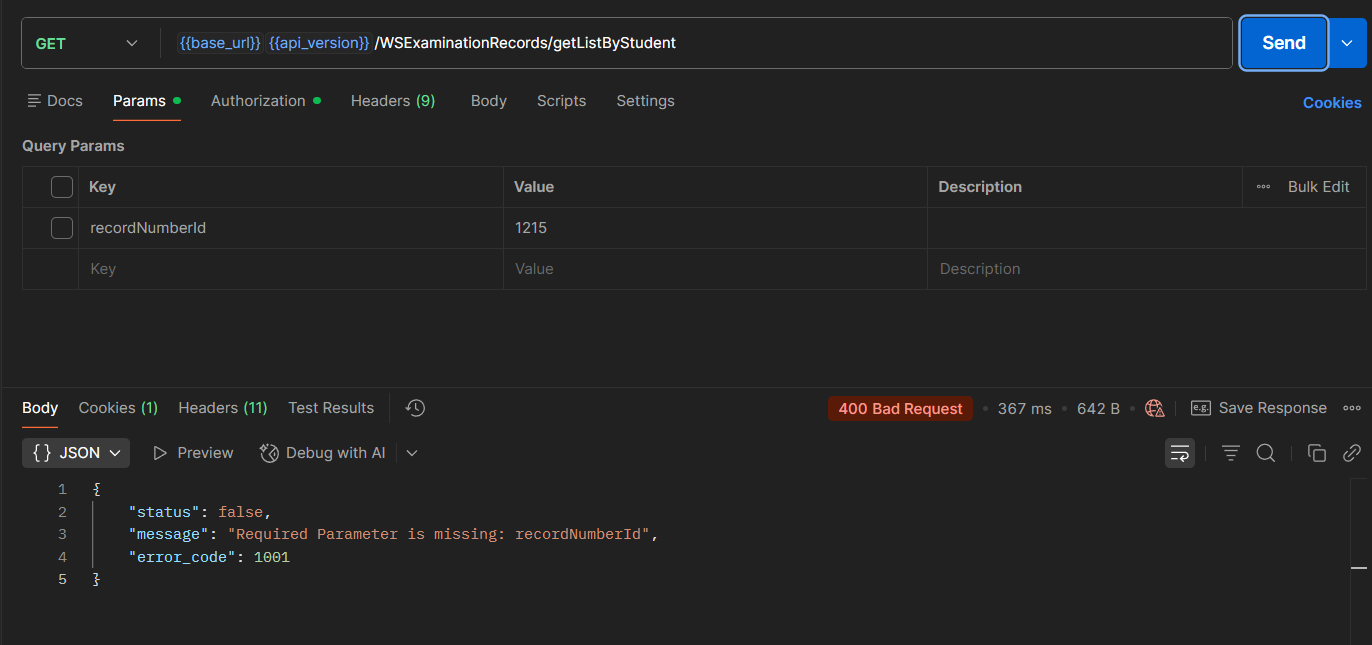Click the blue Send button
1372x645 pixels.
[x=1284, y=43]
